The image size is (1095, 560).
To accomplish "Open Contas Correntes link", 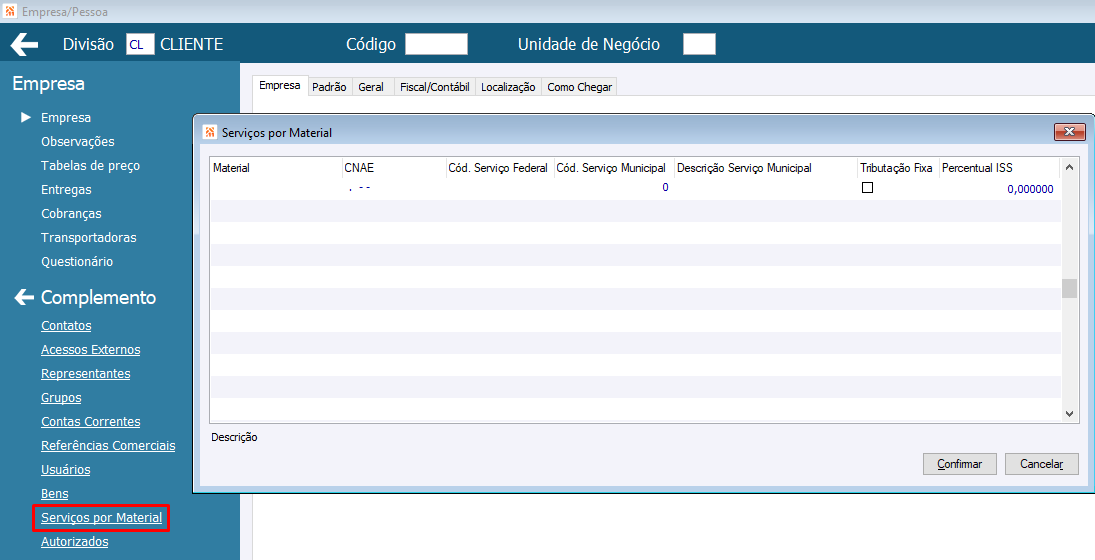I will point(91,422).
